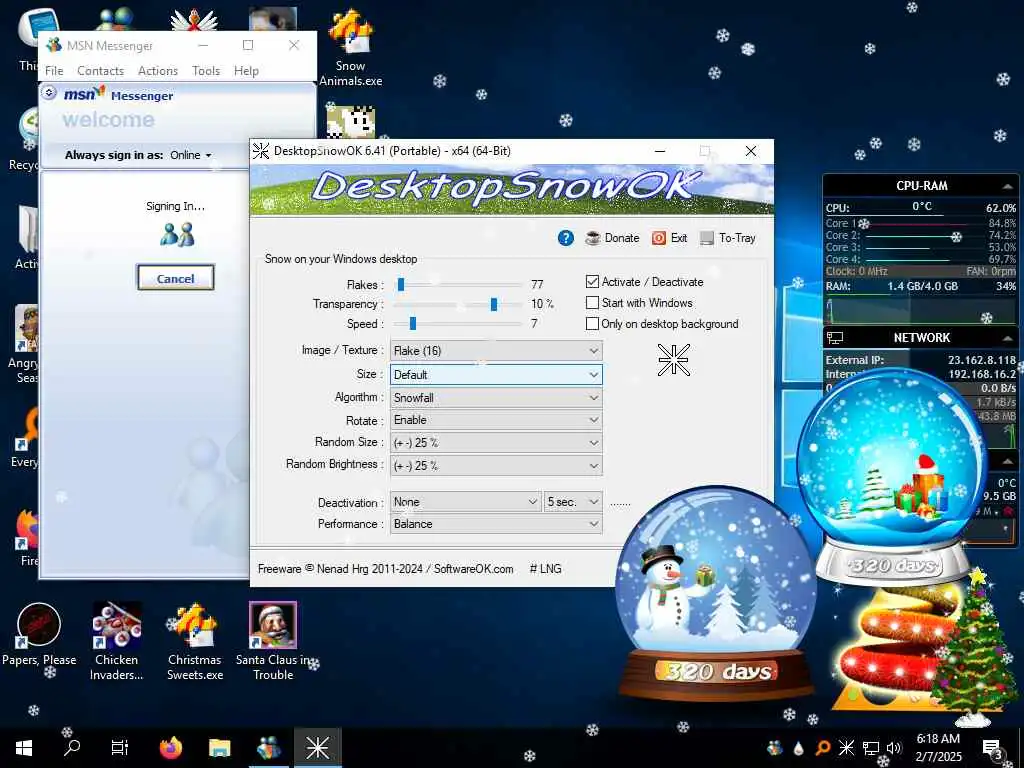
Task: Open the Deactivation dropdown showing None
Action: pos(466,502)
